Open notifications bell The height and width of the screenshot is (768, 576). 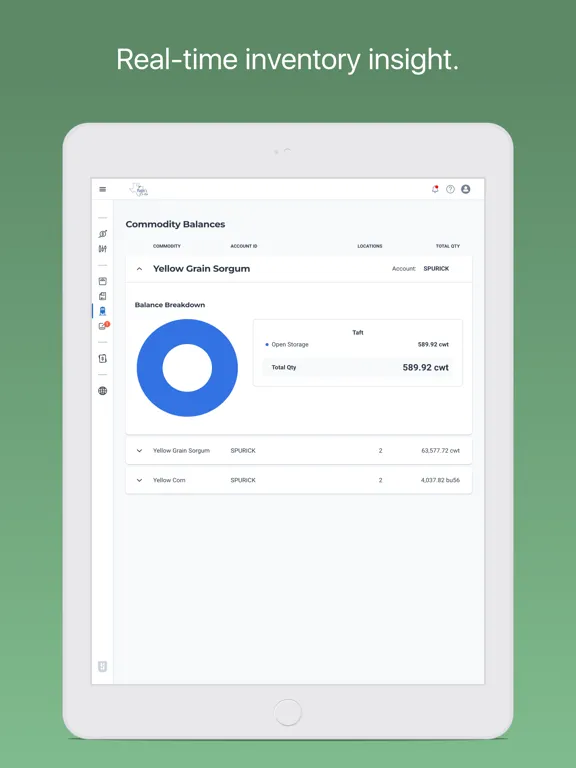tap(435, 189)
